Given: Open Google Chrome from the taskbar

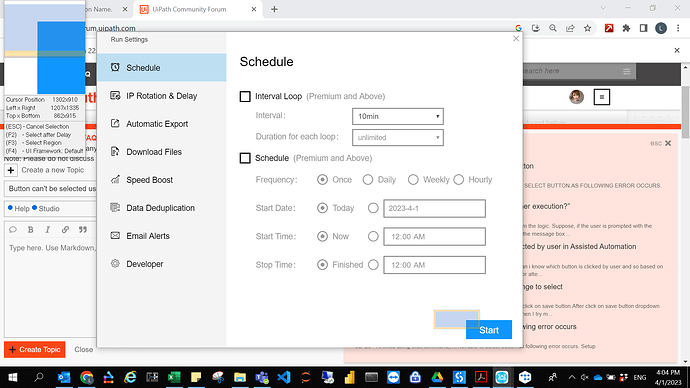Looking at the screenshot, I should point(87,377).
